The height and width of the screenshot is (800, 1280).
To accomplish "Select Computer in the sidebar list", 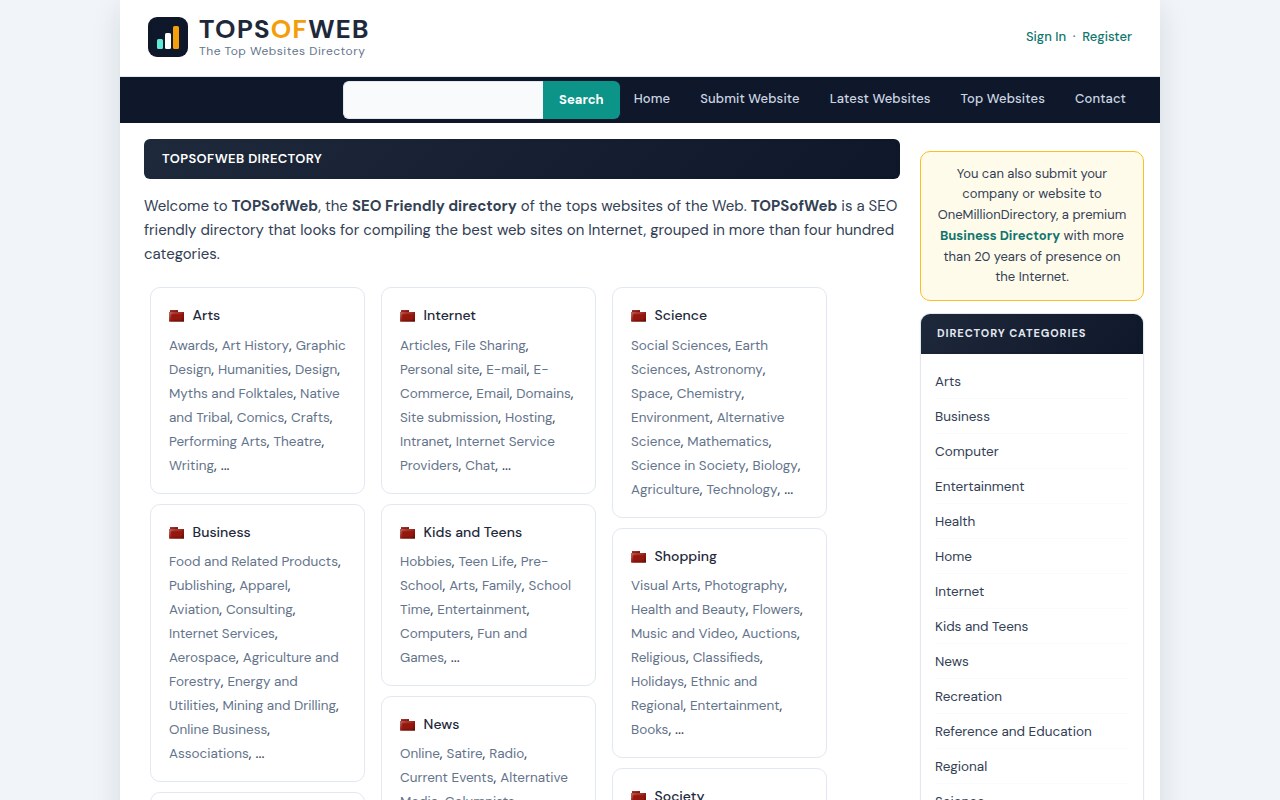I will point(967,452).
